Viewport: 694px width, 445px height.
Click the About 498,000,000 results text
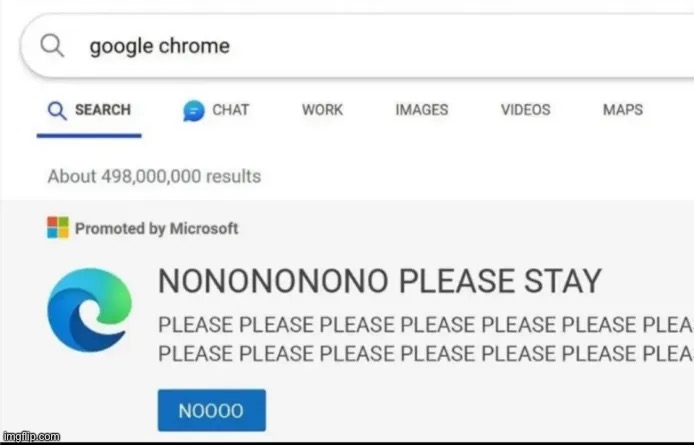click(x=154, y=176)
